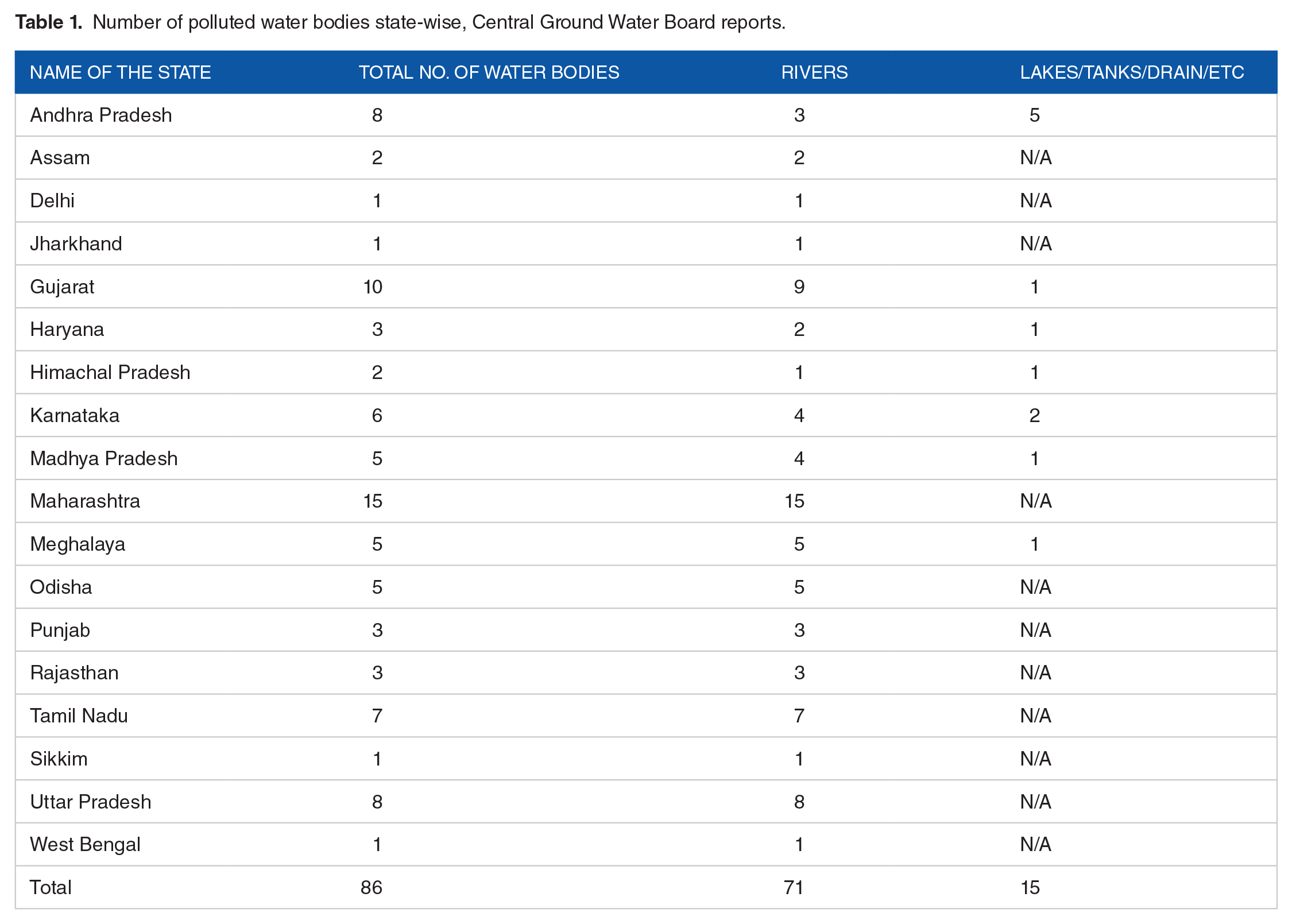Click the Jharkhand state name
The image size is (1292, 924).
point(76,244)
